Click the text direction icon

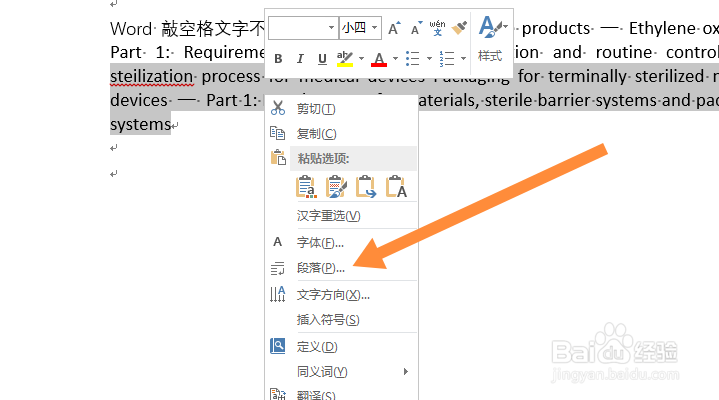point(277,294)
